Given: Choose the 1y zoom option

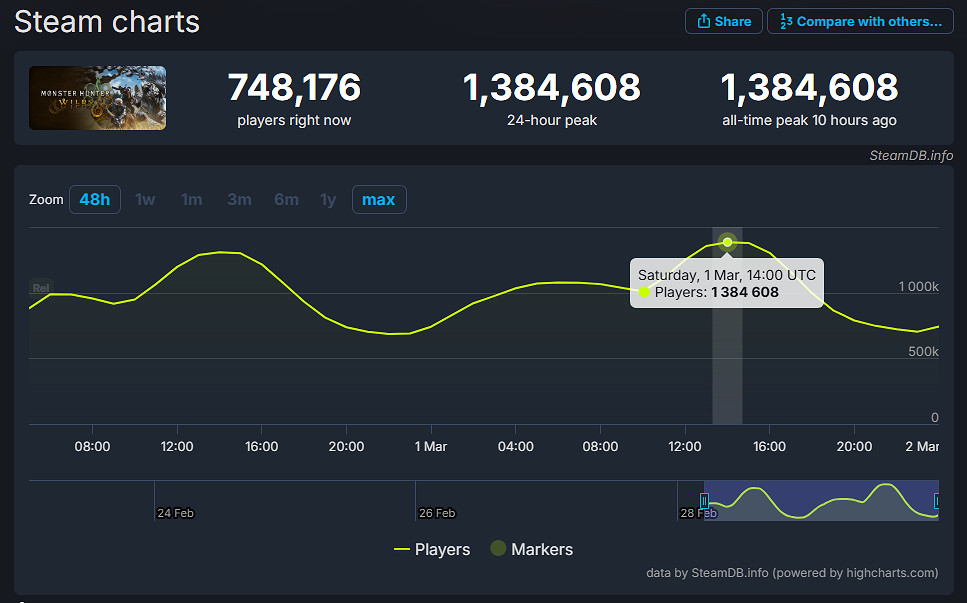Looking at the screenshot, I should tap(328, 199).
